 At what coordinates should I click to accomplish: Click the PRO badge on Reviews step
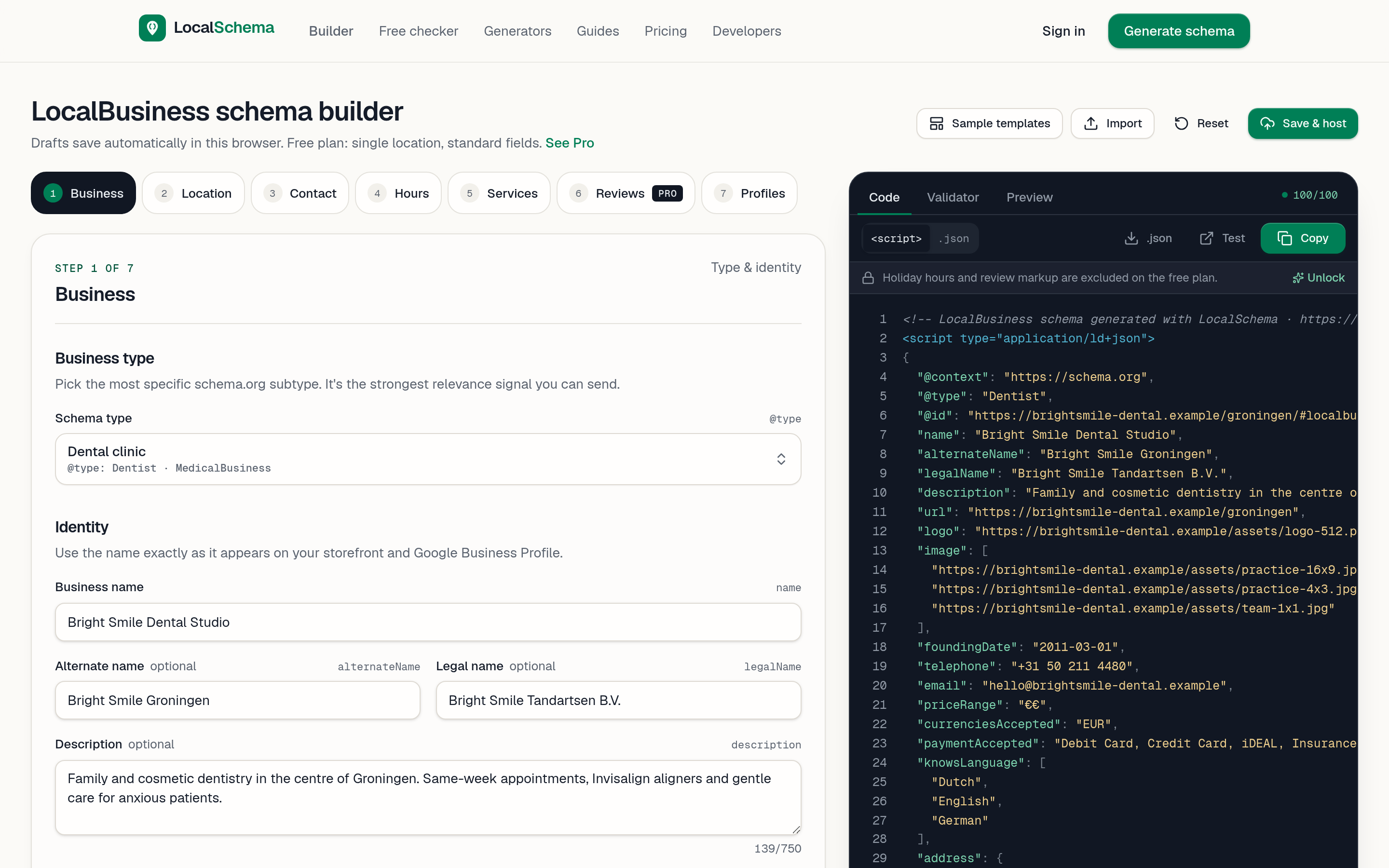pyautogui.click(x=667, y=193)
